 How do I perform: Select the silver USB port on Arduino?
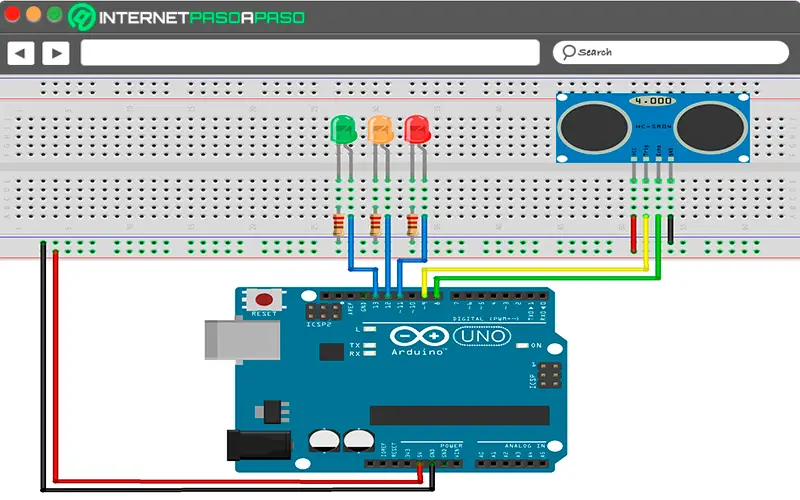pyautogui.click(x=242, y=339)
